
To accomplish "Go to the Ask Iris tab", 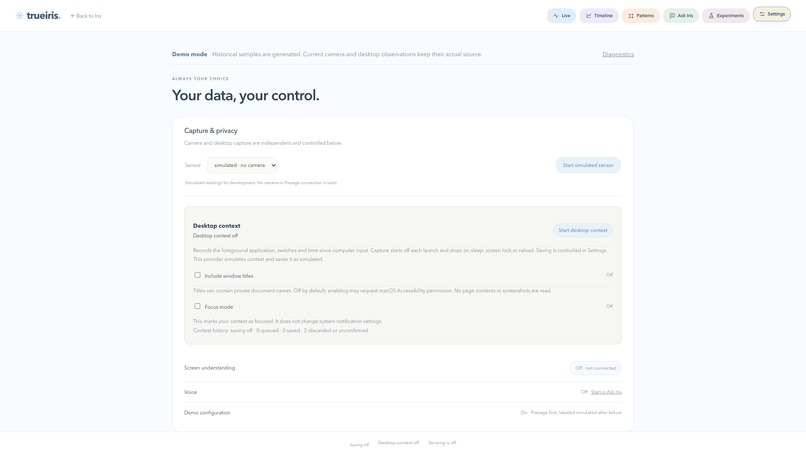I will 681,15.
